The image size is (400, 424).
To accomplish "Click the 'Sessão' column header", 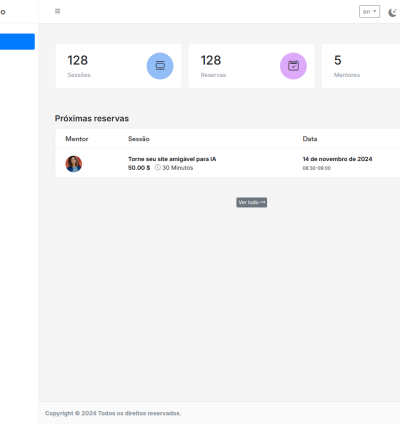I will click(x=139, y=139).
